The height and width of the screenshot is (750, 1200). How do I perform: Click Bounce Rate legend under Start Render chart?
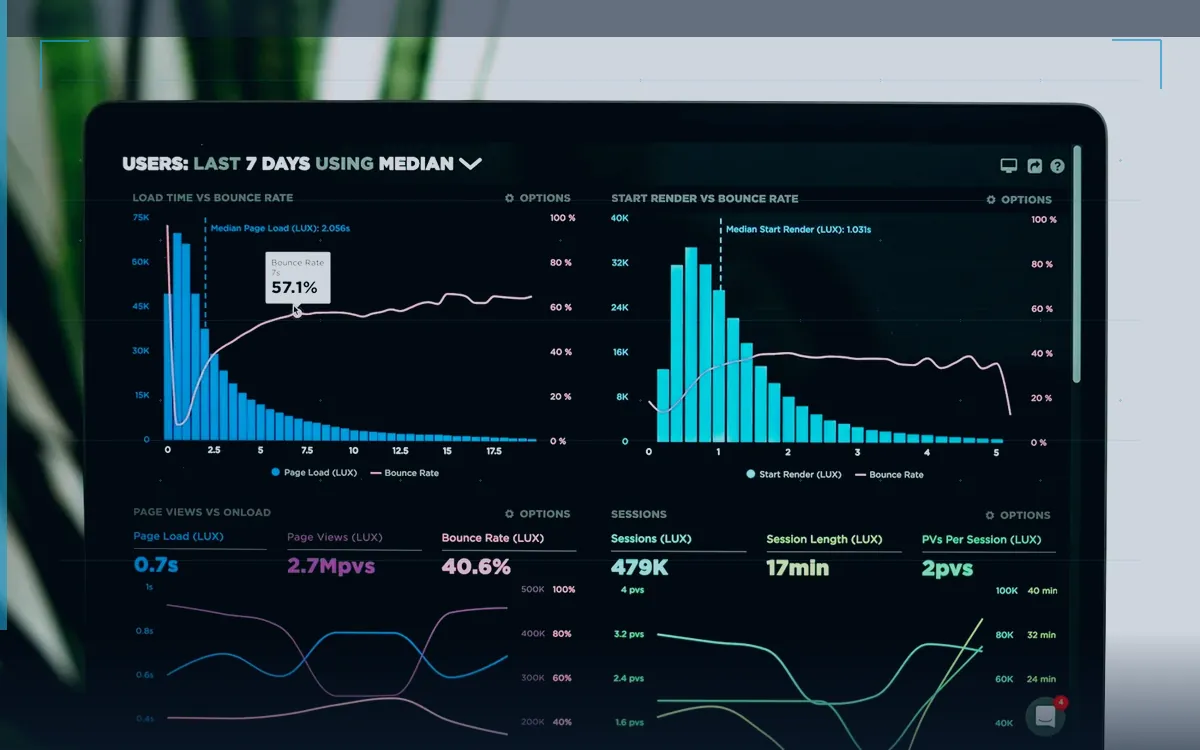coord(889,475)
